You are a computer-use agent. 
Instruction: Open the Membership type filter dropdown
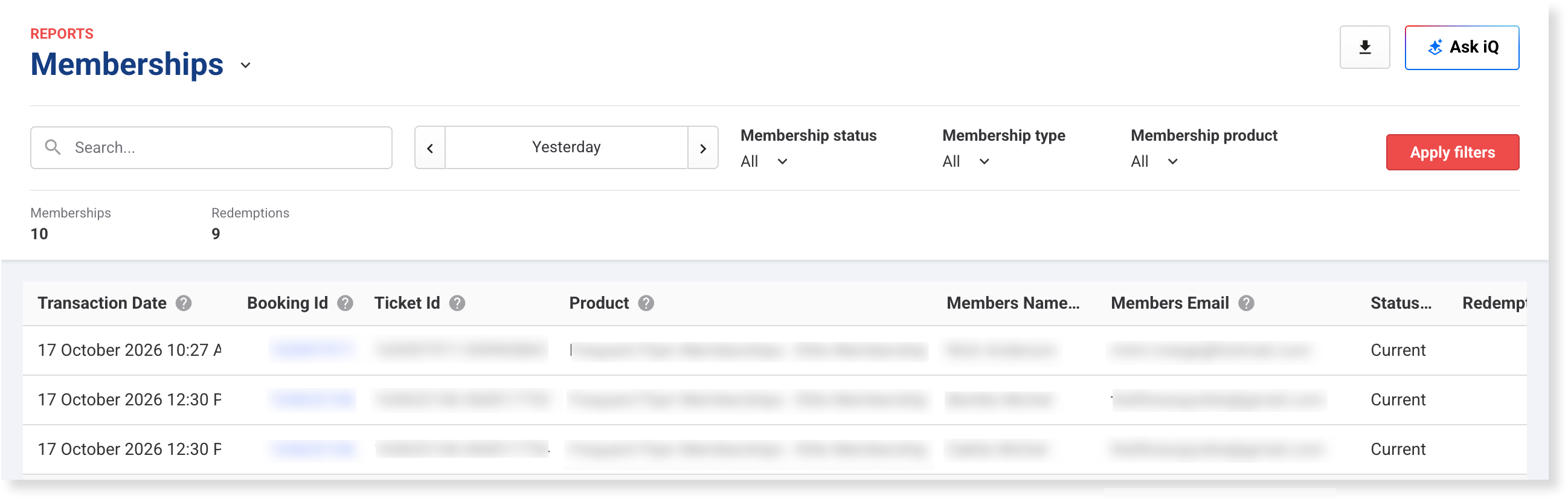coord(966,161)
